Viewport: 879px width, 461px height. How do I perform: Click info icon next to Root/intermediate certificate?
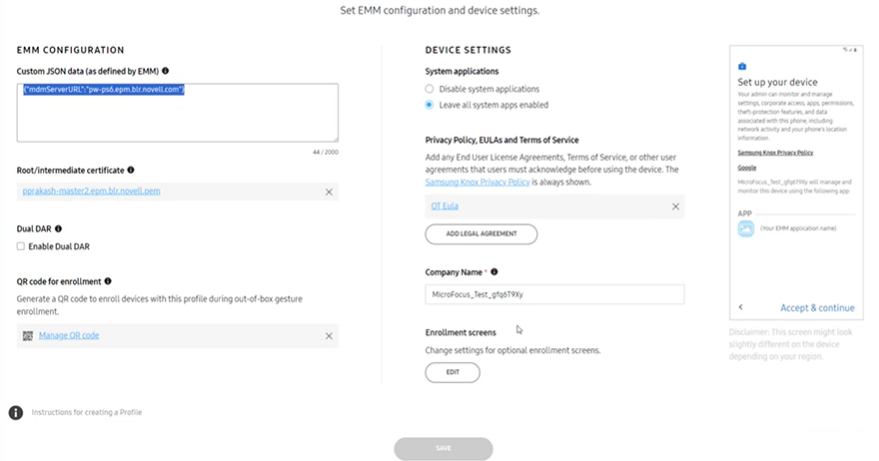(131, 171)
